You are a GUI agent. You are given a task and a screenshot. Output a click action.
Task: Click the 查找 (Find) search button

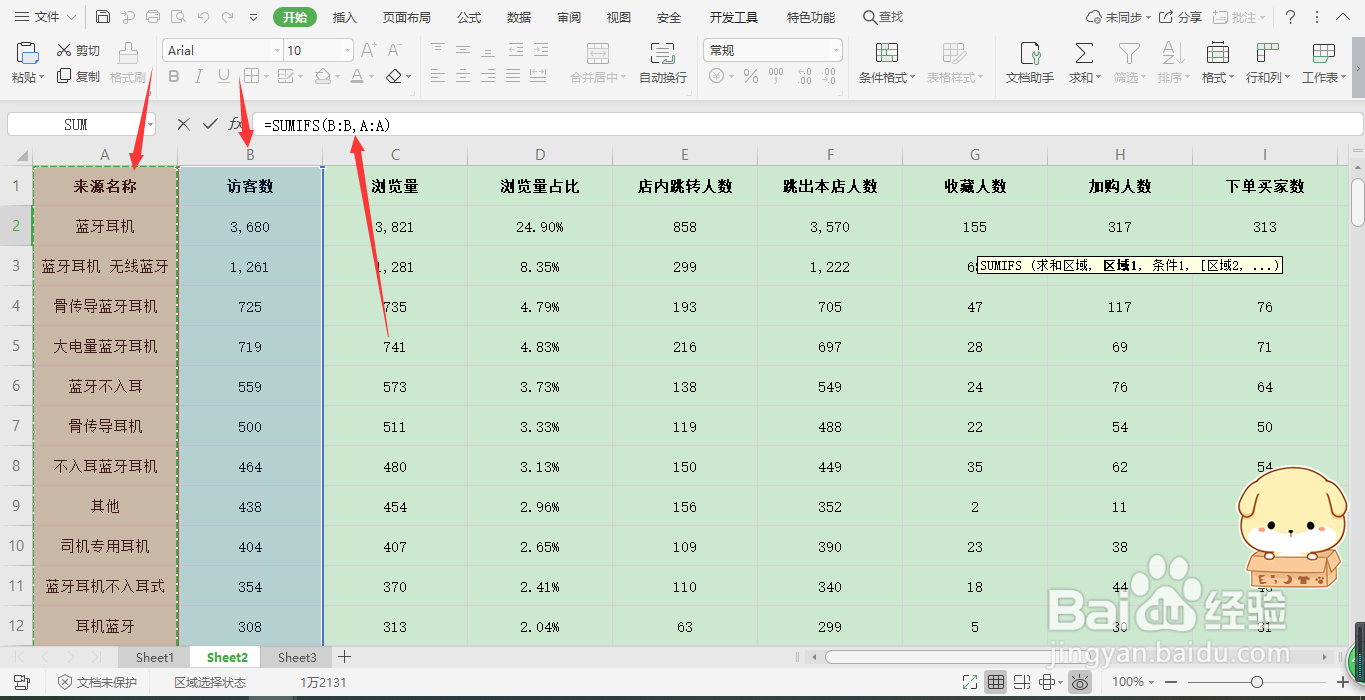pyautogui.click(x=883, y=17)
